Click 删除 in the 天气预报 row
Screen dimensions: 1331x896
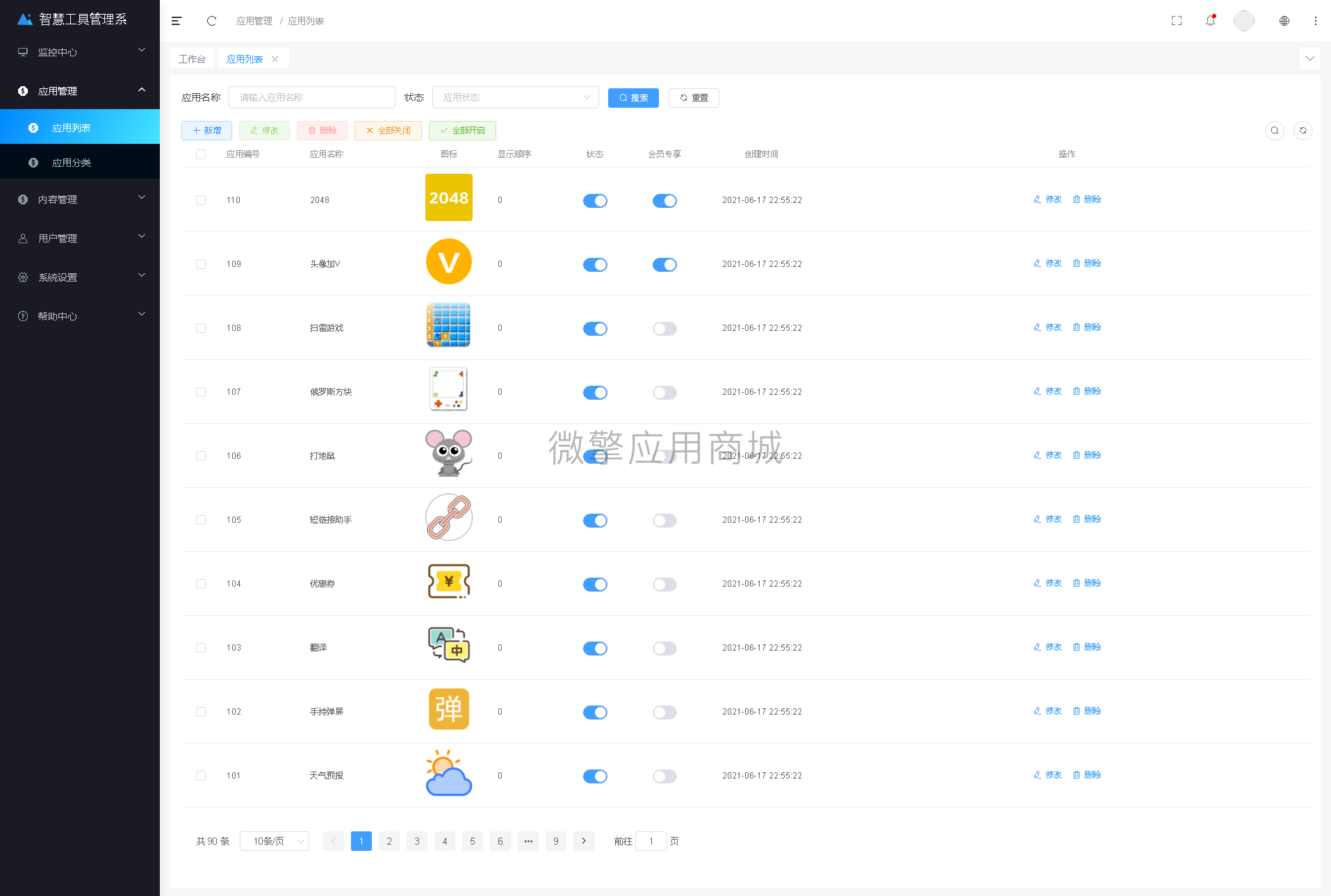(1087, 775)
